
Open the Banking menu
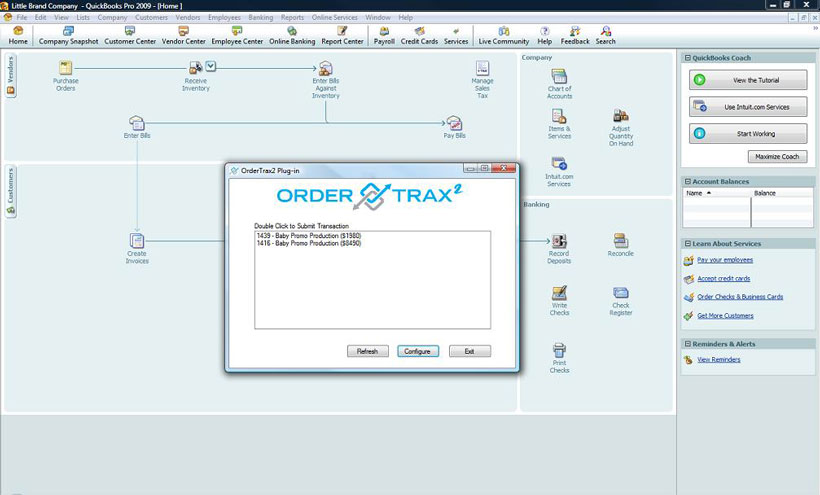(260, 17)
